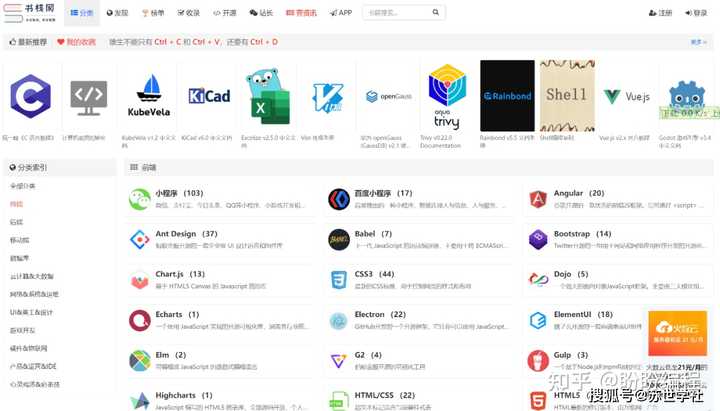Click the Ant Design logo icon
Viewport: 720px width, 411px height.
point(140,239)
